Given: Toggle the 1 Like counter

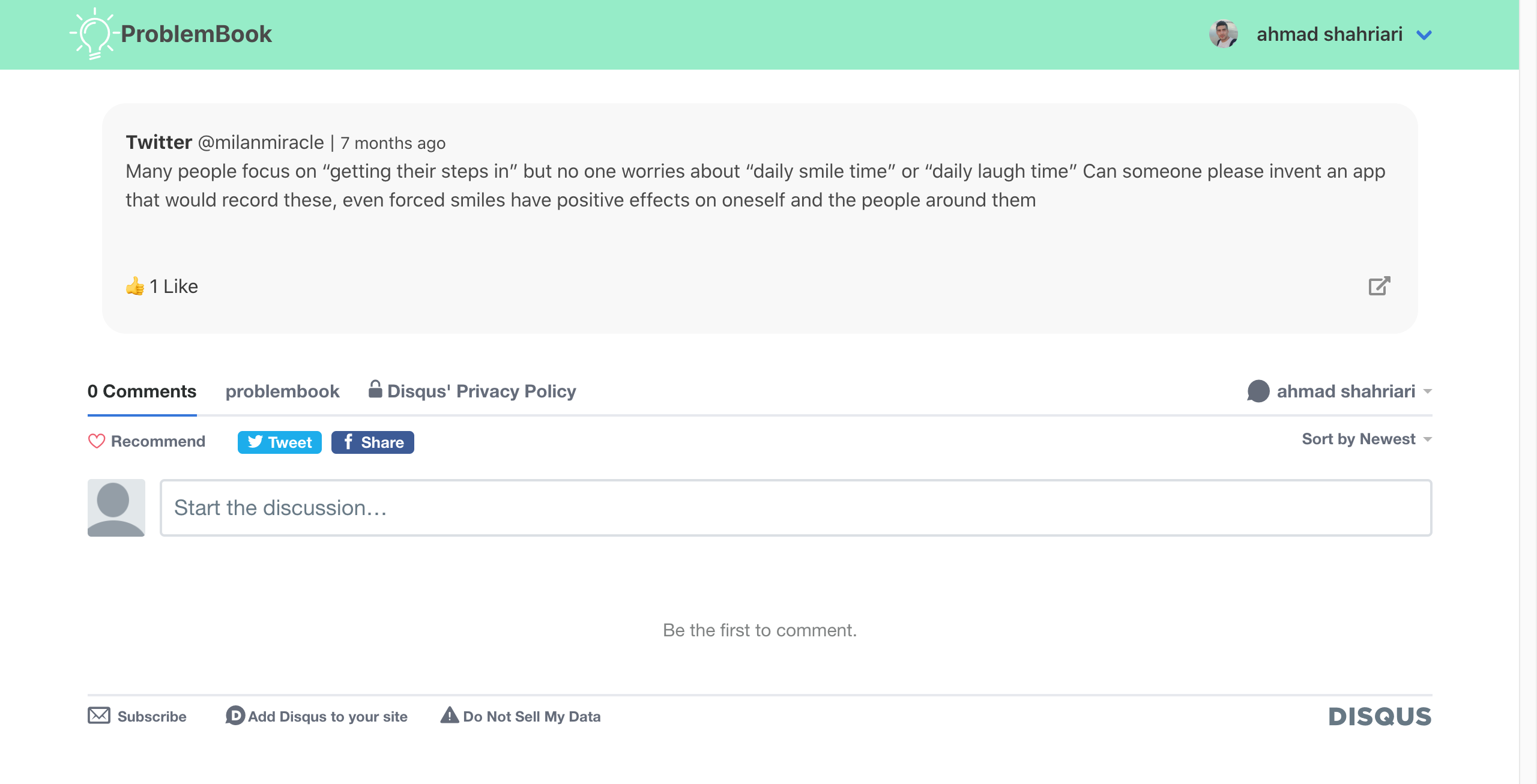Looking at the screenshot, I should point(174,286).
